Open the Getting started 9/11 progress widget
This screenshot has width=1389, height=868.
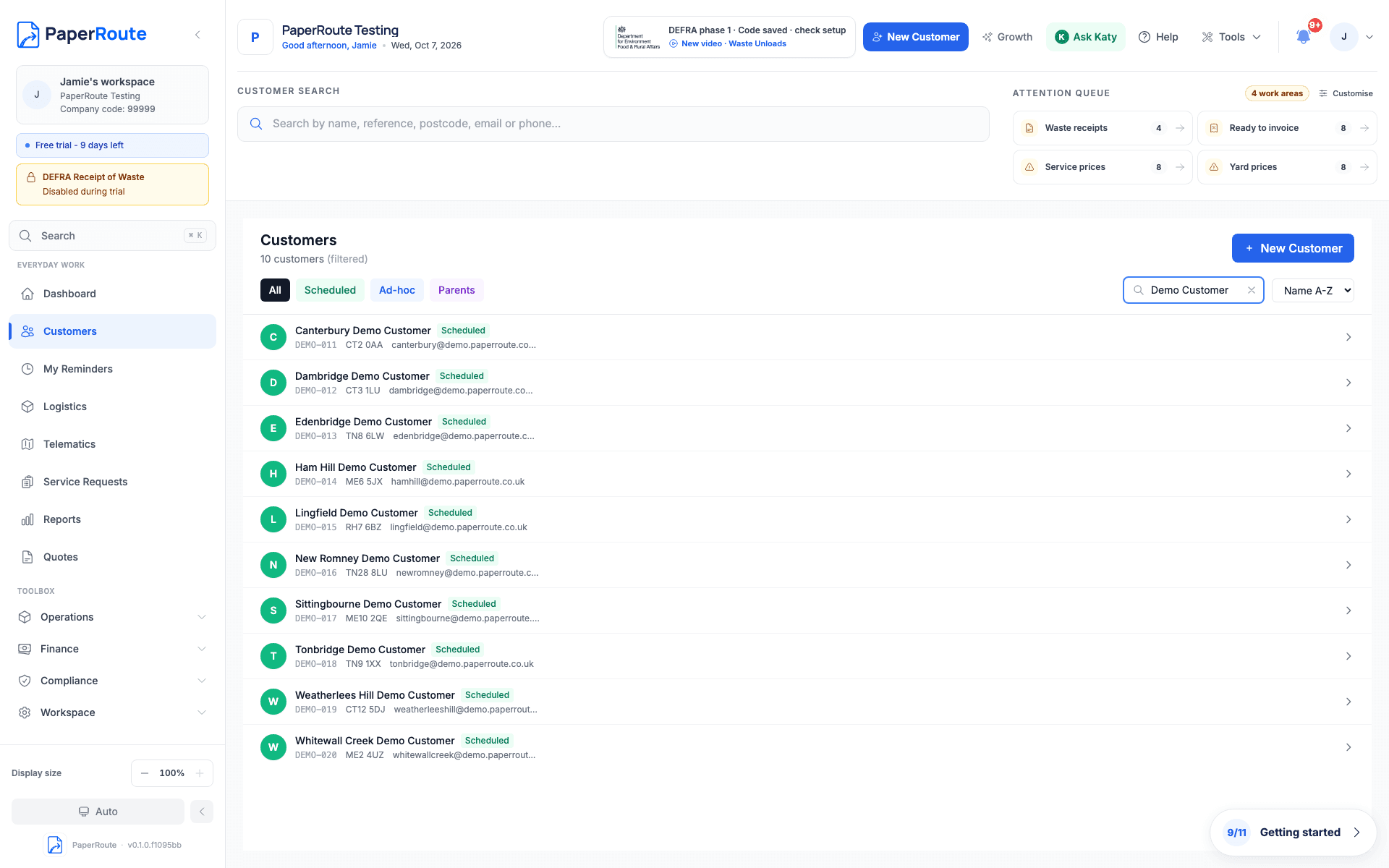1294,833
